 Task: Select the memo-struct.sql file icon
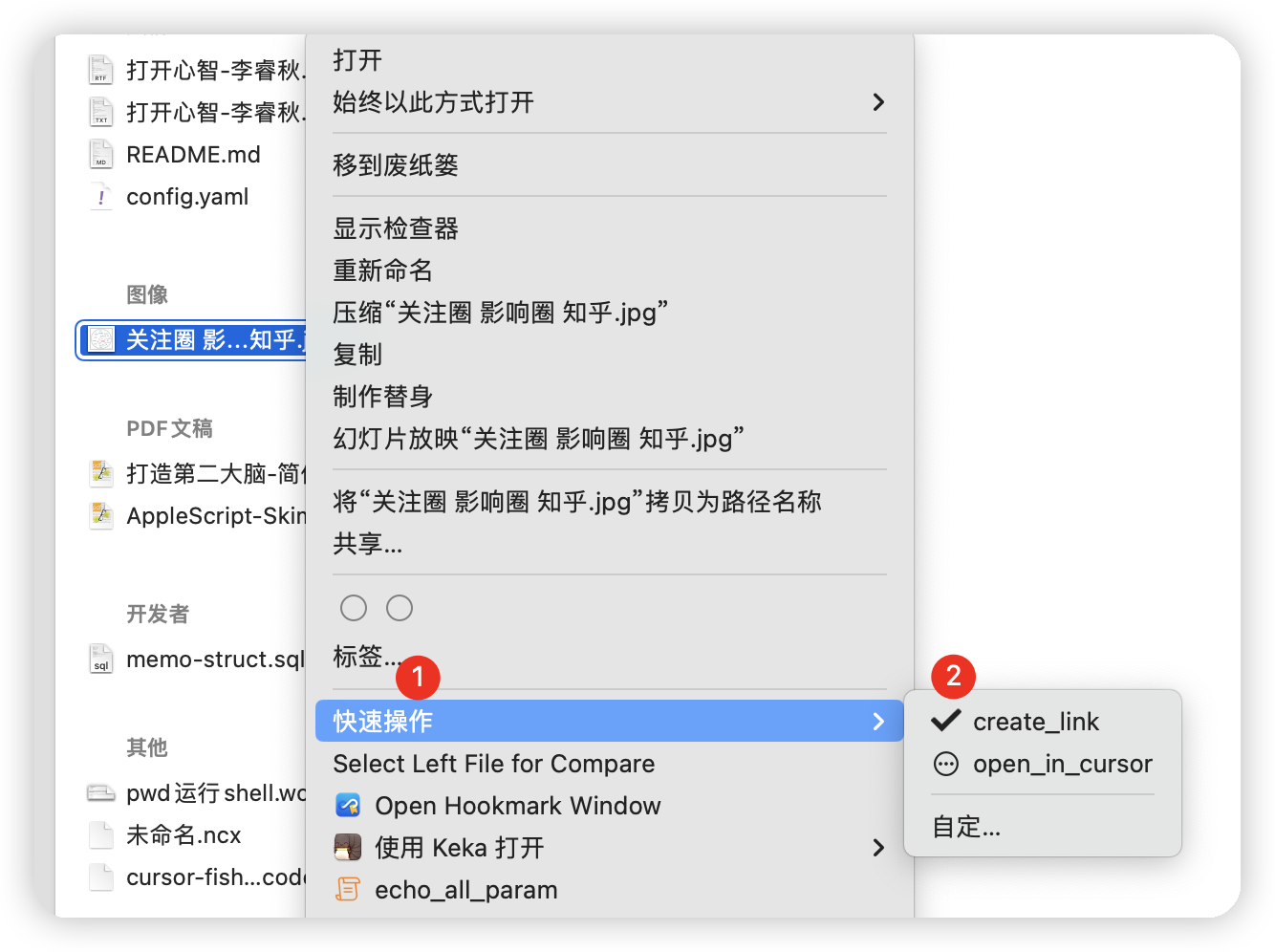pyautogui.click(x=101, y=659)
